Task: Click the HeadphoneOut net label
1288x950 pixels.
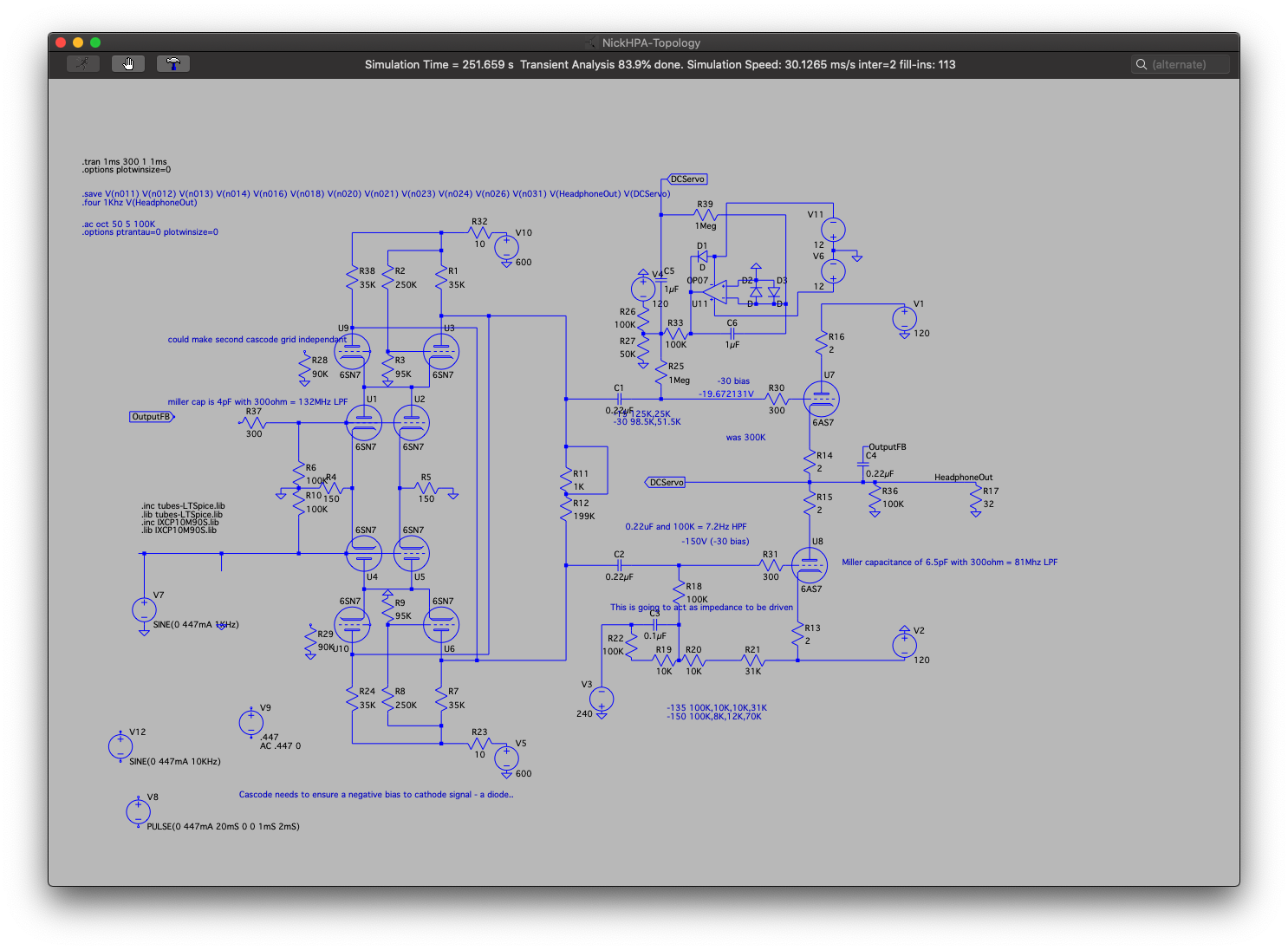Action: coord(963,478)
